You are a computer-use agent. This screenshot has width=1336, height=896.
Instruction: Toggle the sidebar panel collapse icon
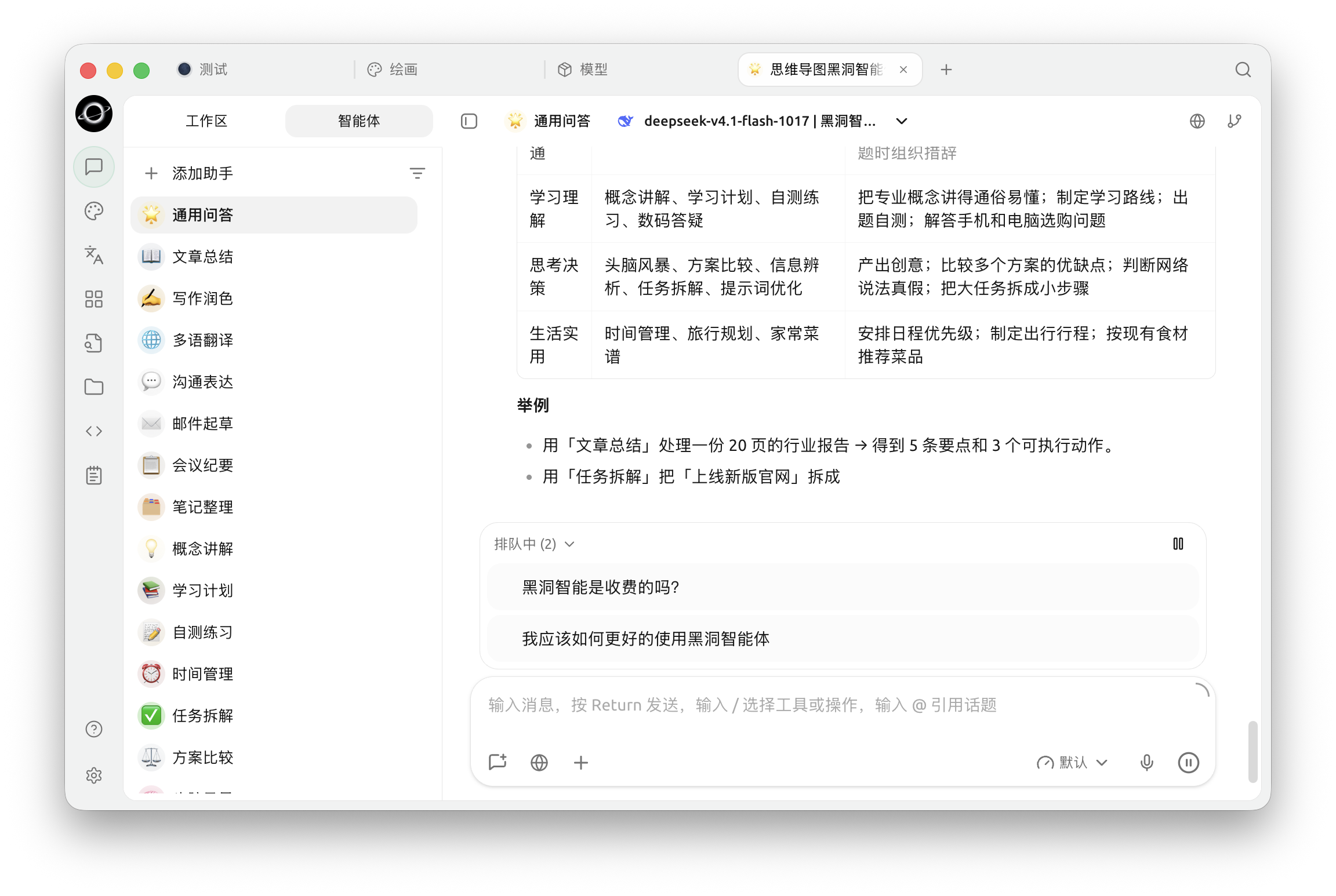(x=469, y=121)
